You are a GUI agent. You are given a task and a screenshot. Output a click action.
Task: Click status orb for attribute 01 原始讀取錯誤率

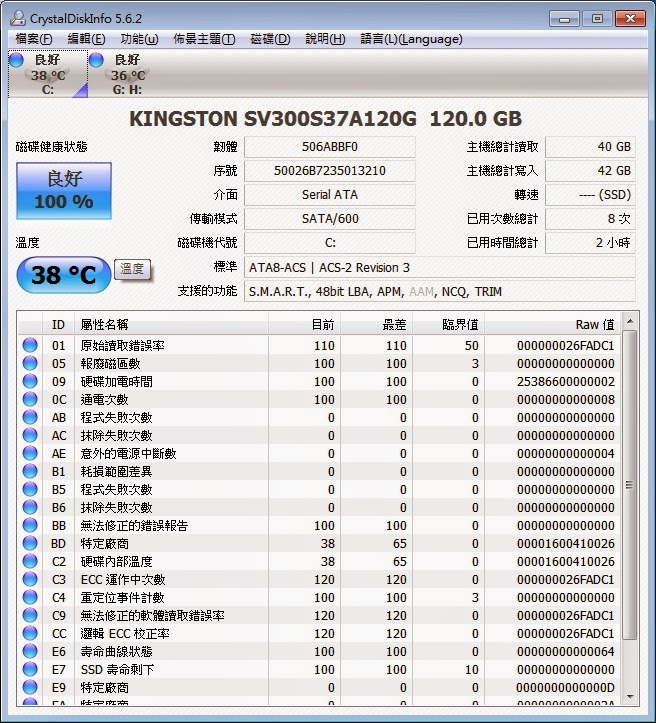(x=30, y=345)
